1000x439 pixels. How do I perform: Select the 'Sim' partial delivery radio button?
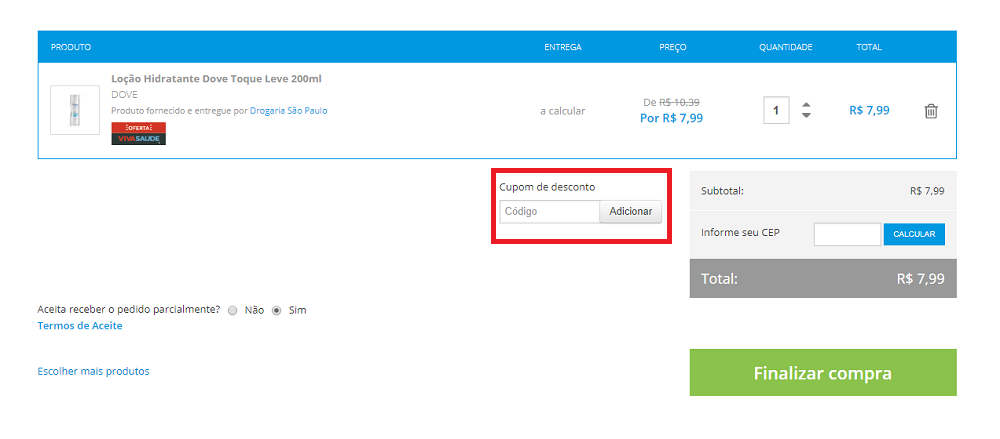[277, 310]
